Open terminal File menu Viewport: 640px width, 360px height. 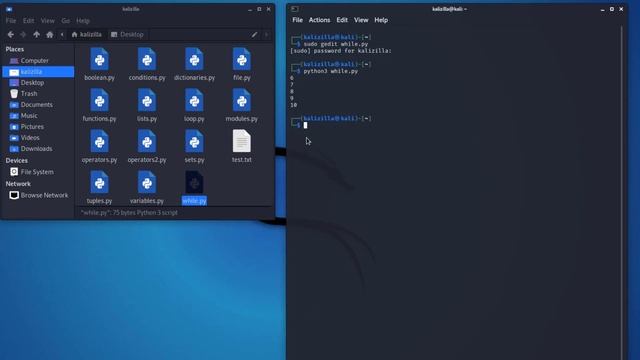click(x=297, y=20)
